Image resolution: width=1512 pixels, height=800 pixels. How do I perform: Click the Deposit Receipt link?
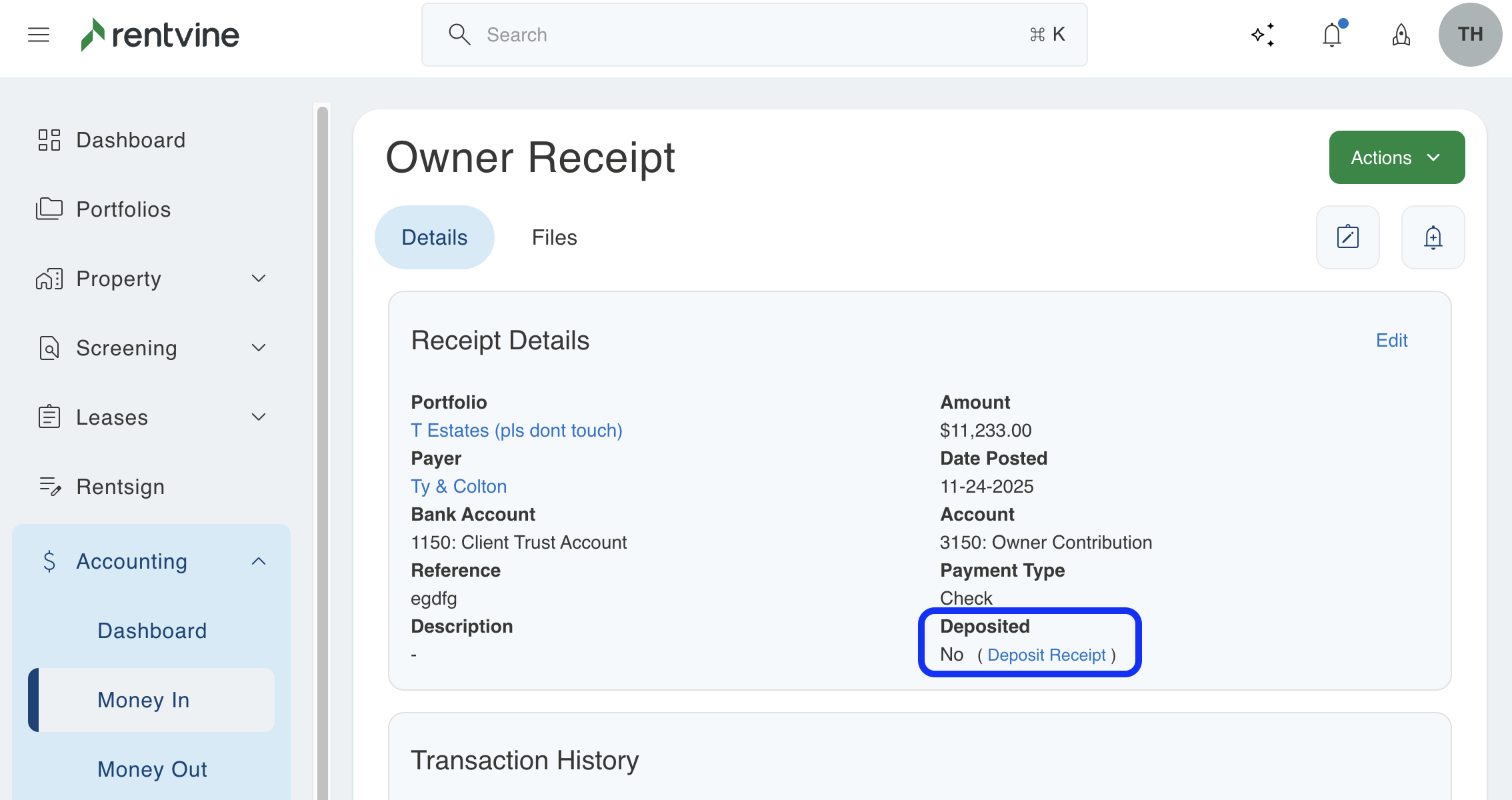click(1046, 655)
